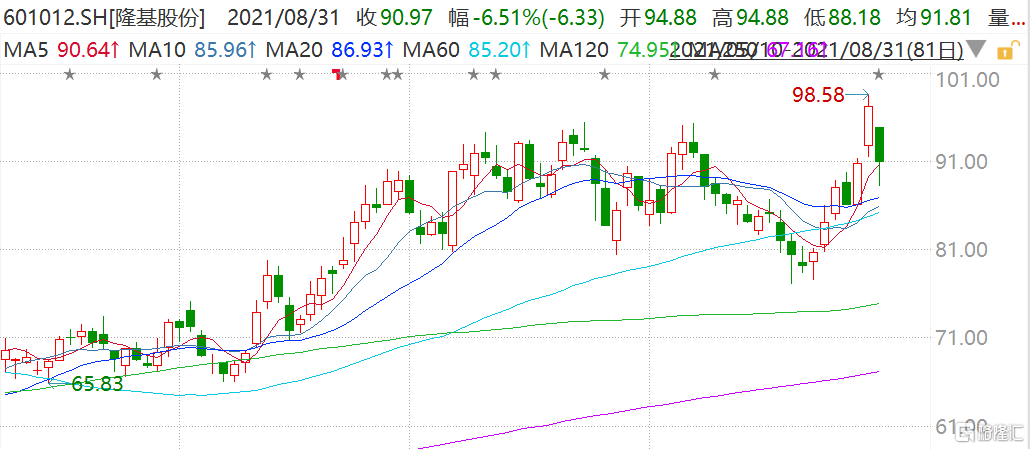Click the MA10 85.96 indicator label
Viewport: 1030px width, 449px height.
192,49
